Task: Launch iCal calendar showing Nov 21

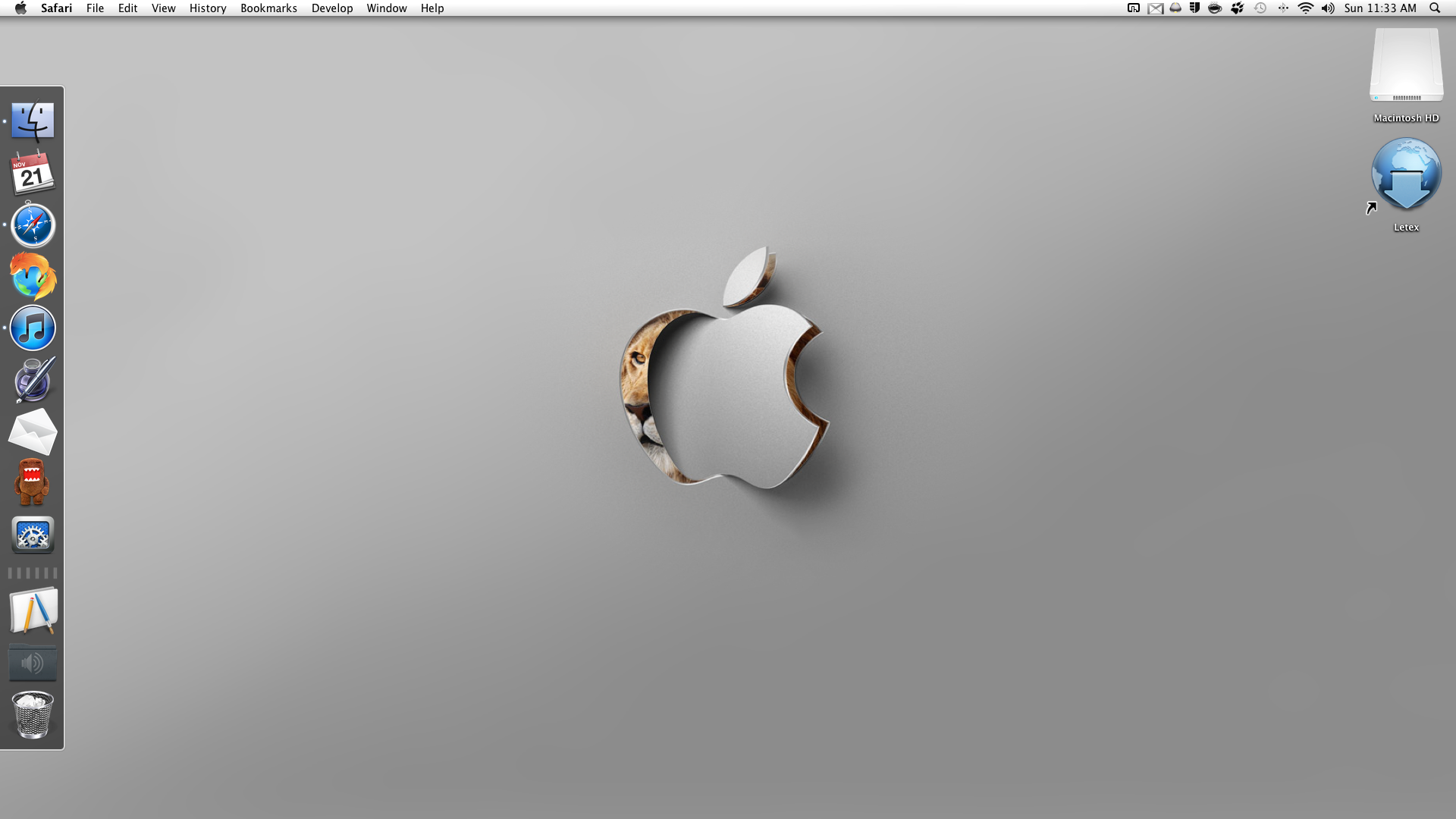Action: pos(33,174)
